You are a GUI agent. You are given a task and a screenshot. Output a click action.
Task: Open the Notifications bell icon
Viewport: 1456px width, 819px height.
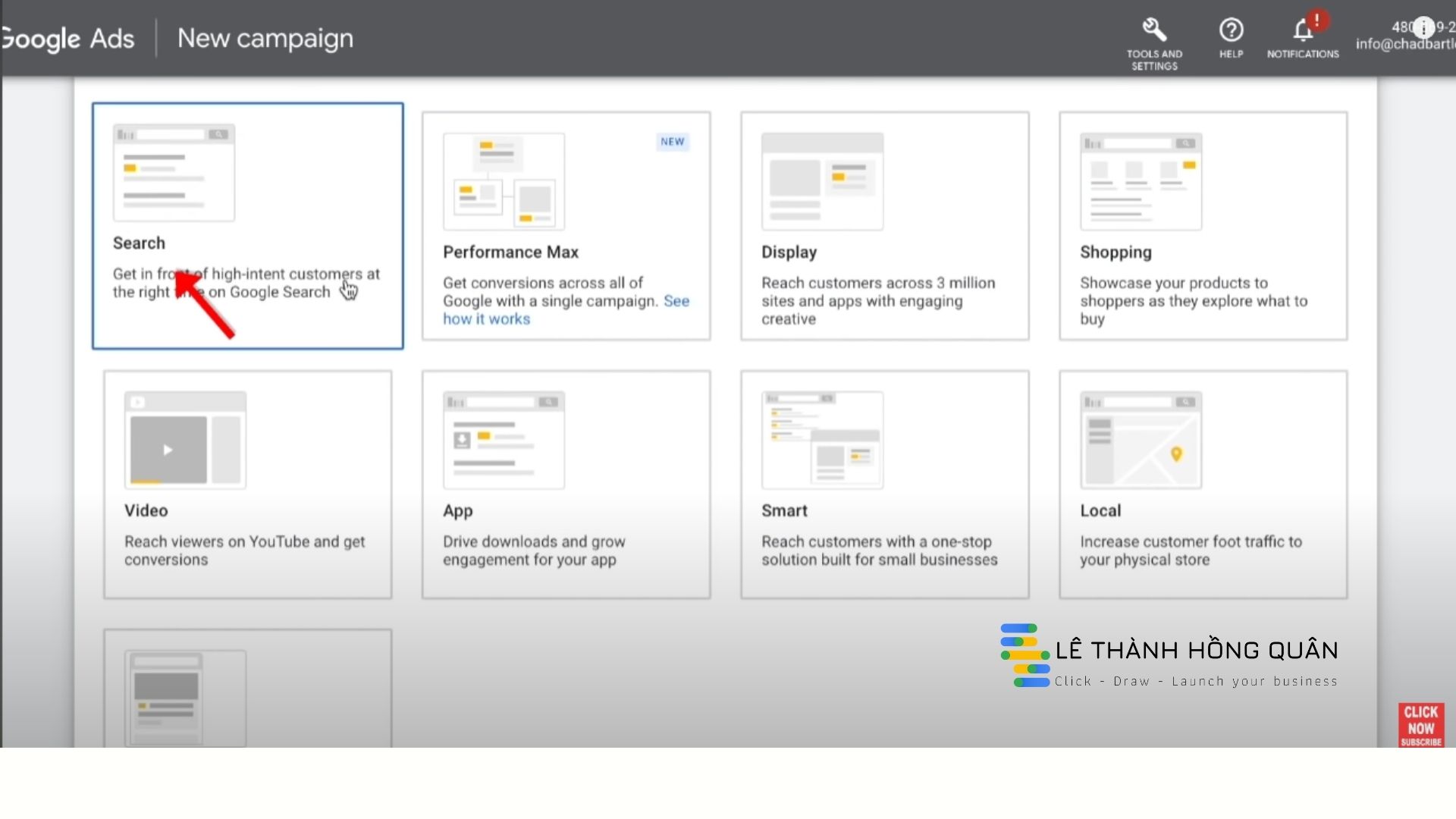tap(1303, 30)
